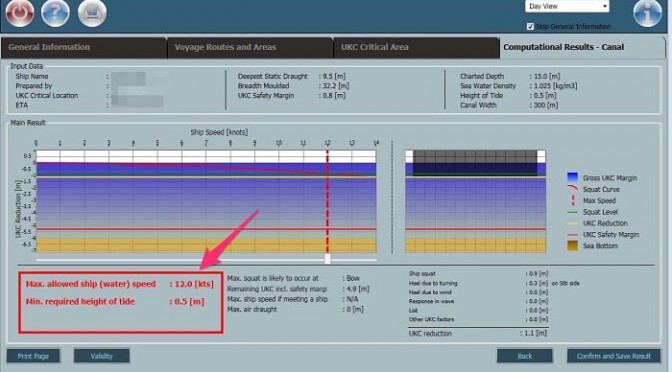Click Sea Bottom legend swatch
This screenshot has height=372, width=672.
[572, 246]
